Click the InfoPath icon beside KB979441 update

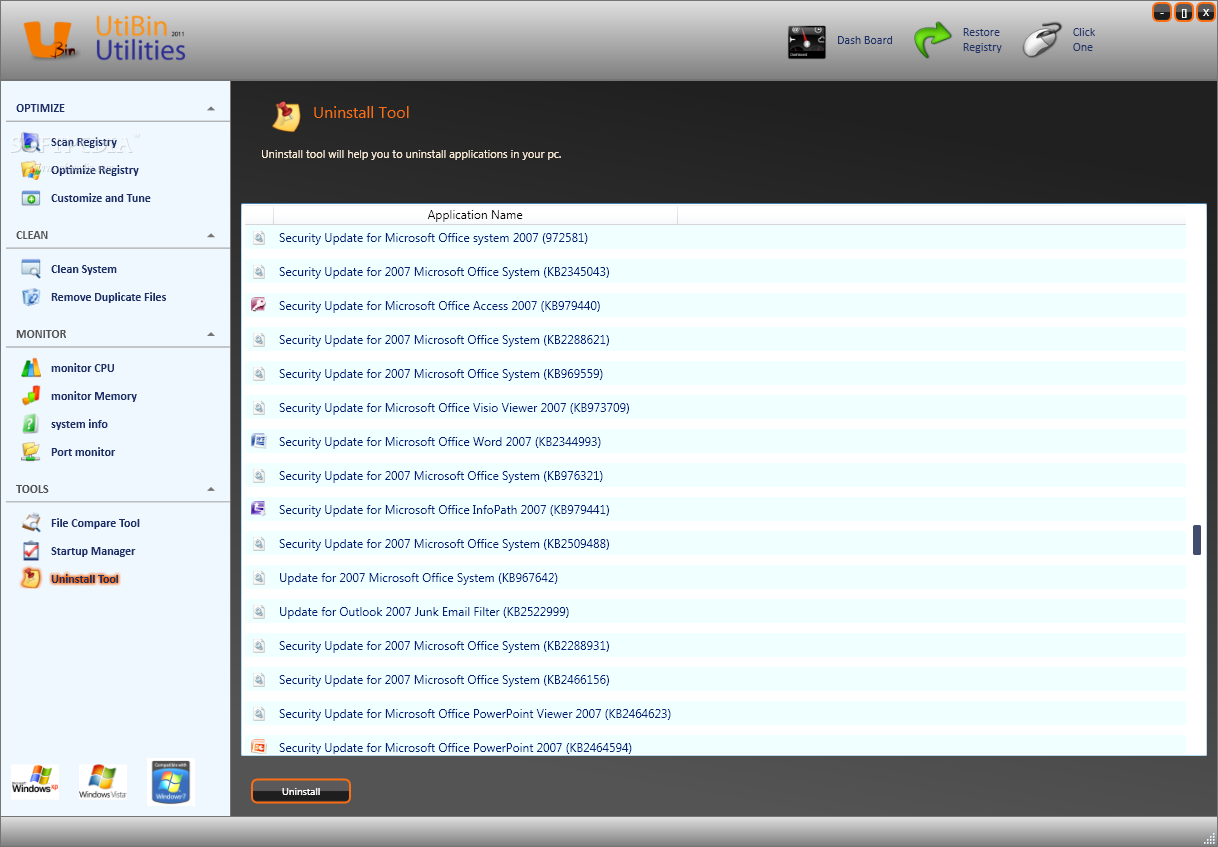coord(259,509)
